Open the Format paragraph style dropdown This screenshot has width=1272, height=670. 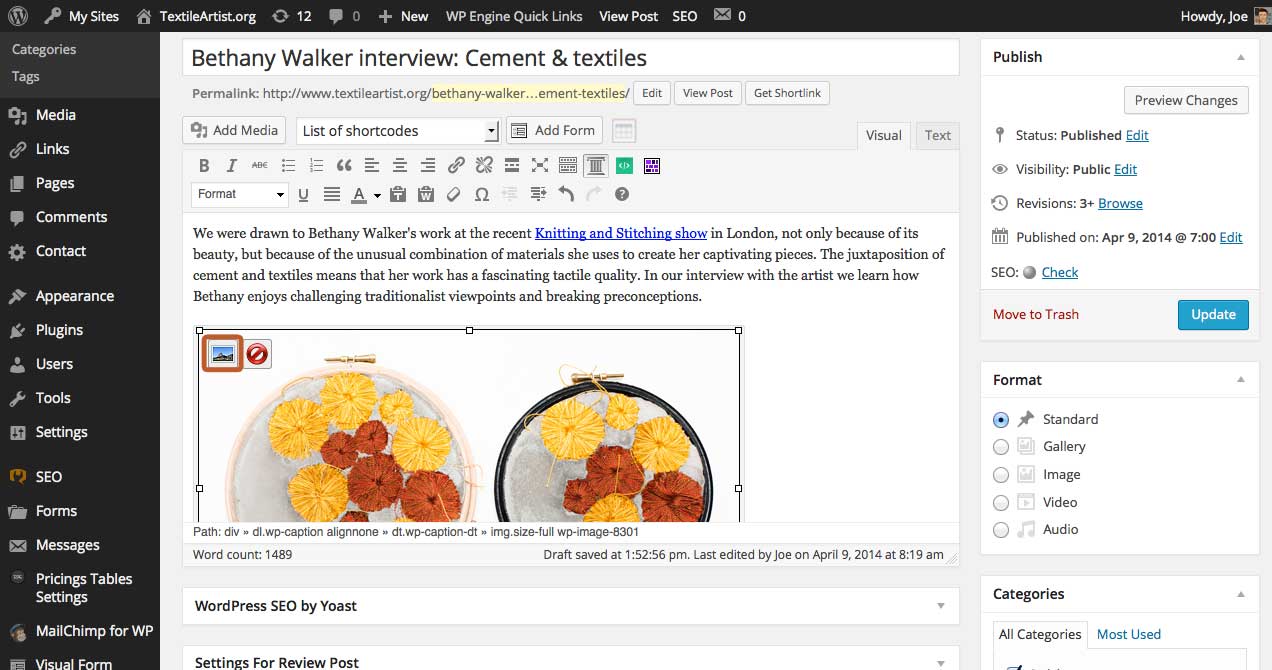pos(240,194)
